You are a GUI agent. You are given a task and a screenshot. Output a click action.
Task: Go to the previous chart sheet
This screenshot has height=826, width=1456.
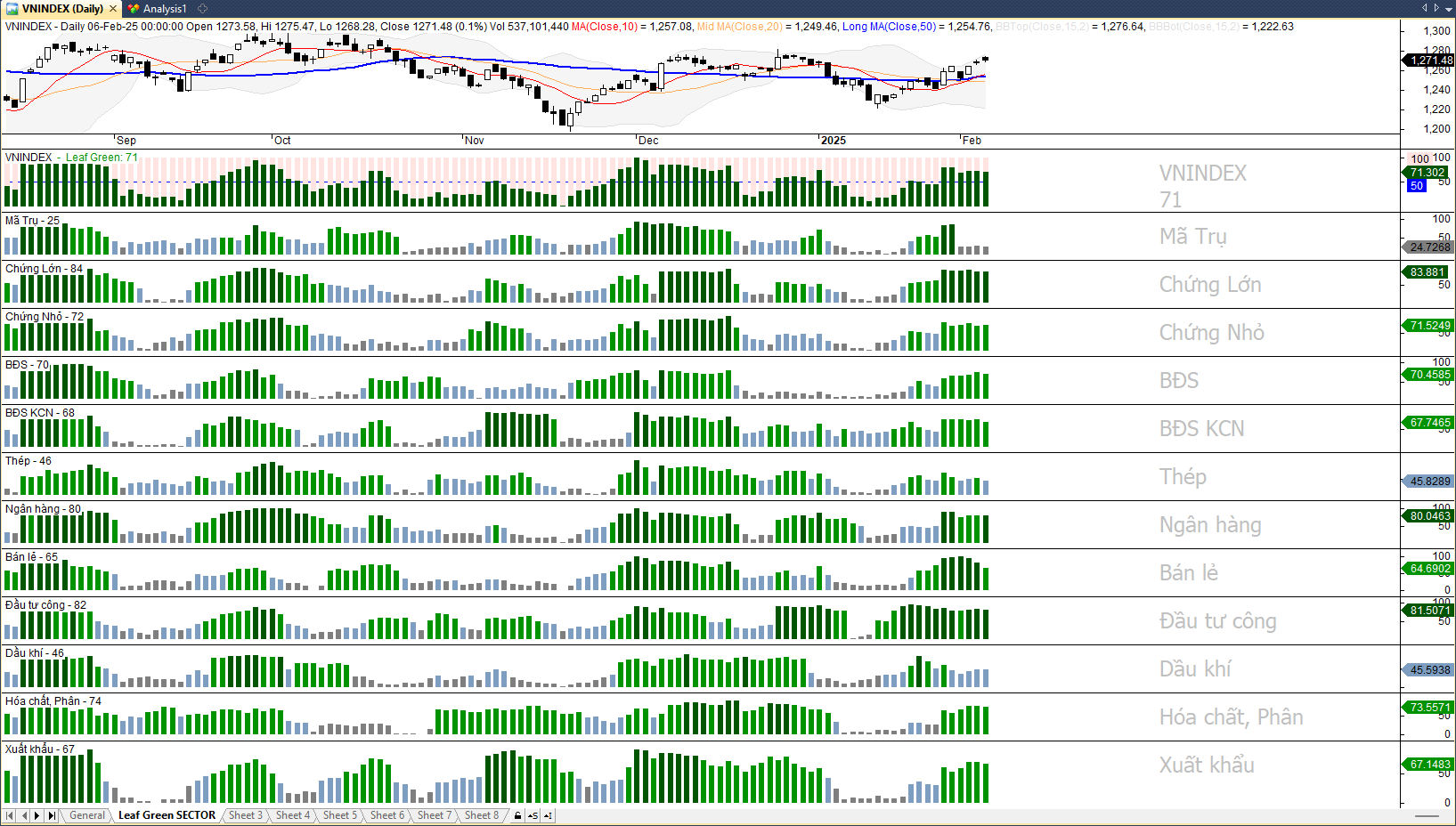point(24,815)
